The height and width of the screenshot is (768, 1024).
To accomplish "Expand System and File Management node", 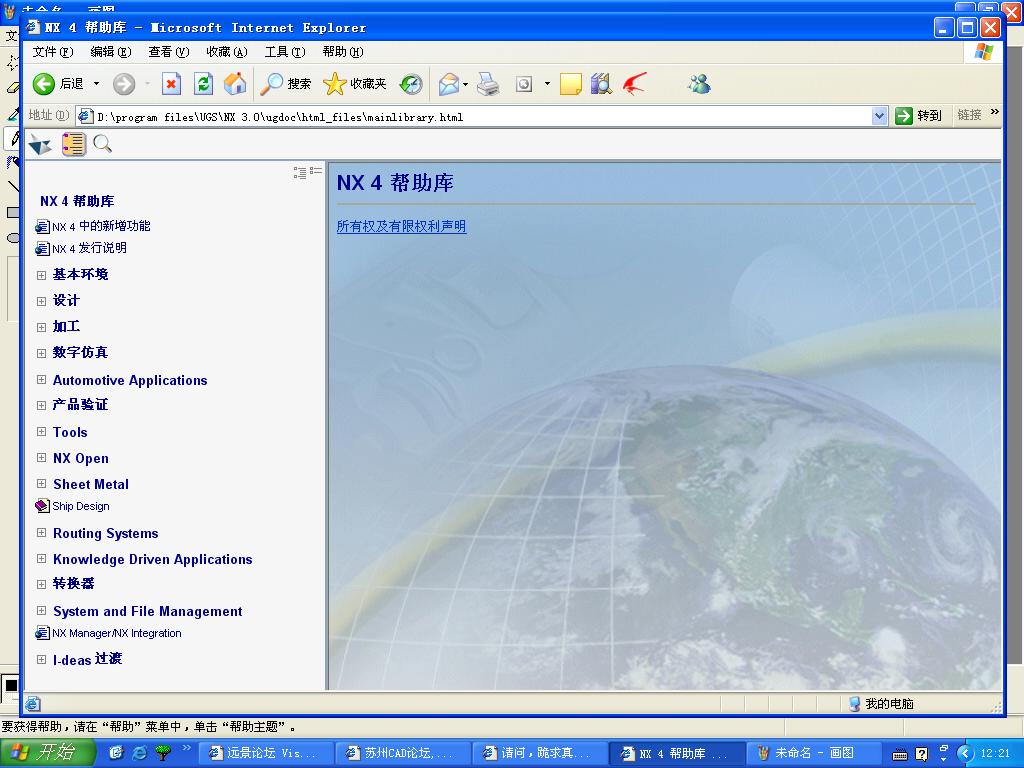I will click(41, 611).
